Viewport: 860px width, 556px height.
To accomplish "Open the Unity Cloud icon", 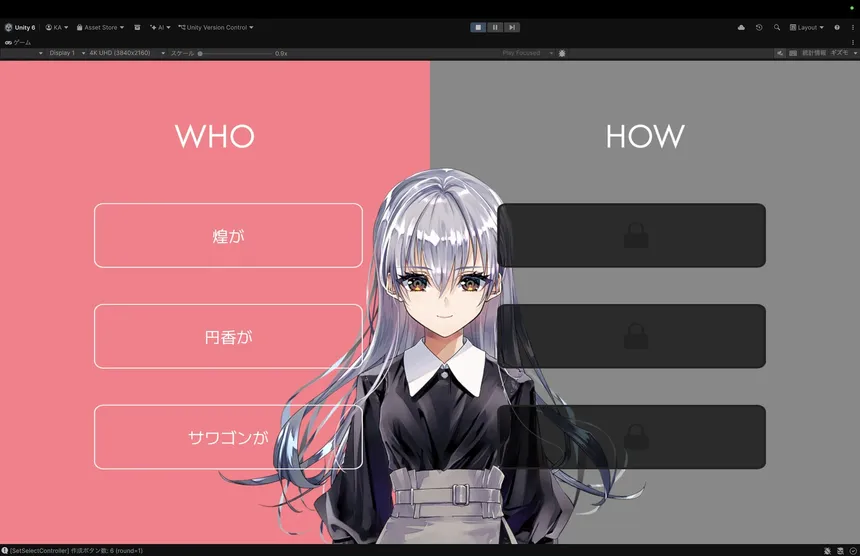I will point(742,27).
